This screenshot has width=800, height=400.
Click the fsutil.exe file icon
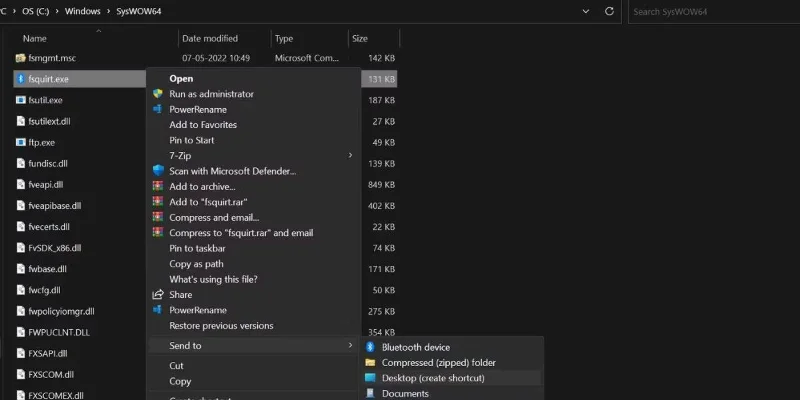tap(20, 100)
